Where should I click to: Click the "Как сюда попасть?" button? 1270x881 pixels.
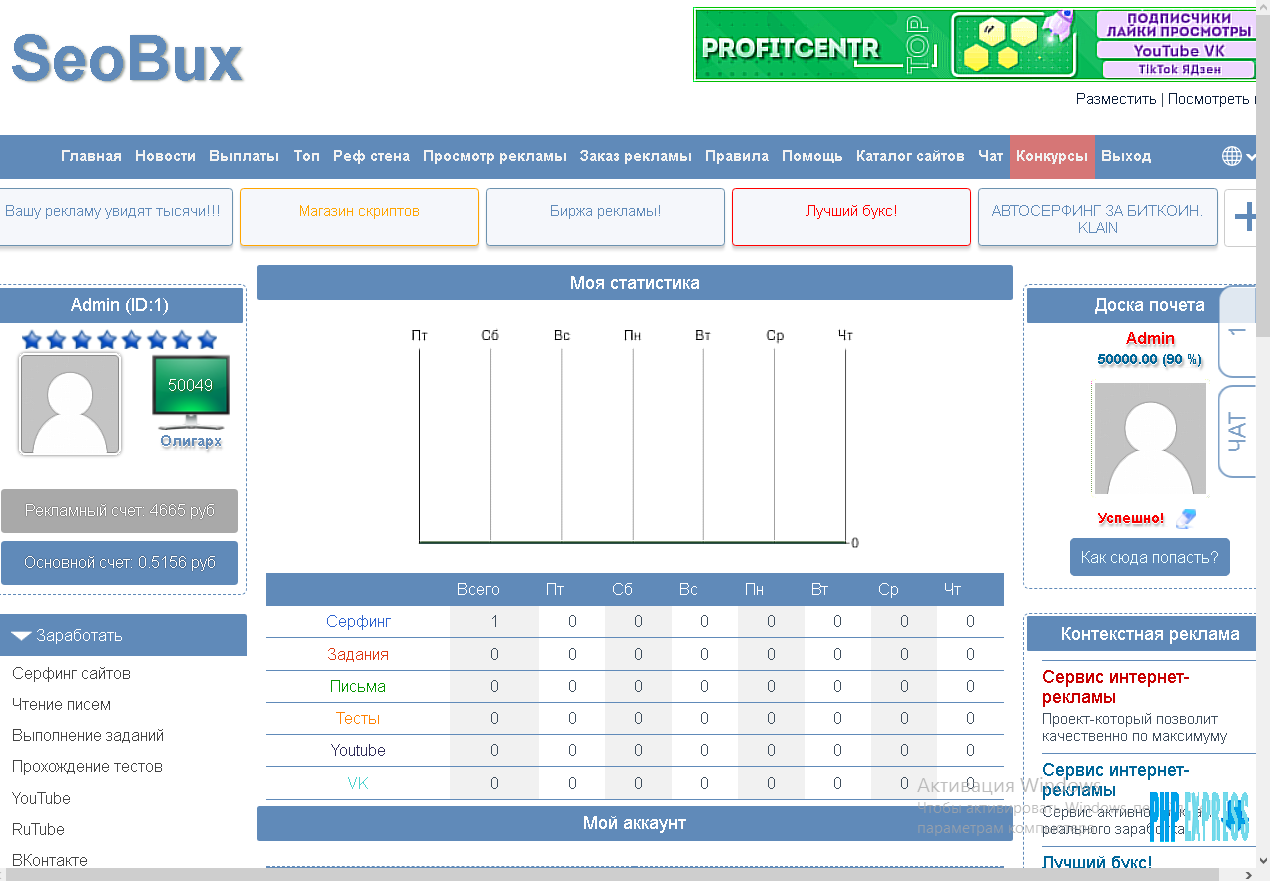click(x=1150, y=557)
